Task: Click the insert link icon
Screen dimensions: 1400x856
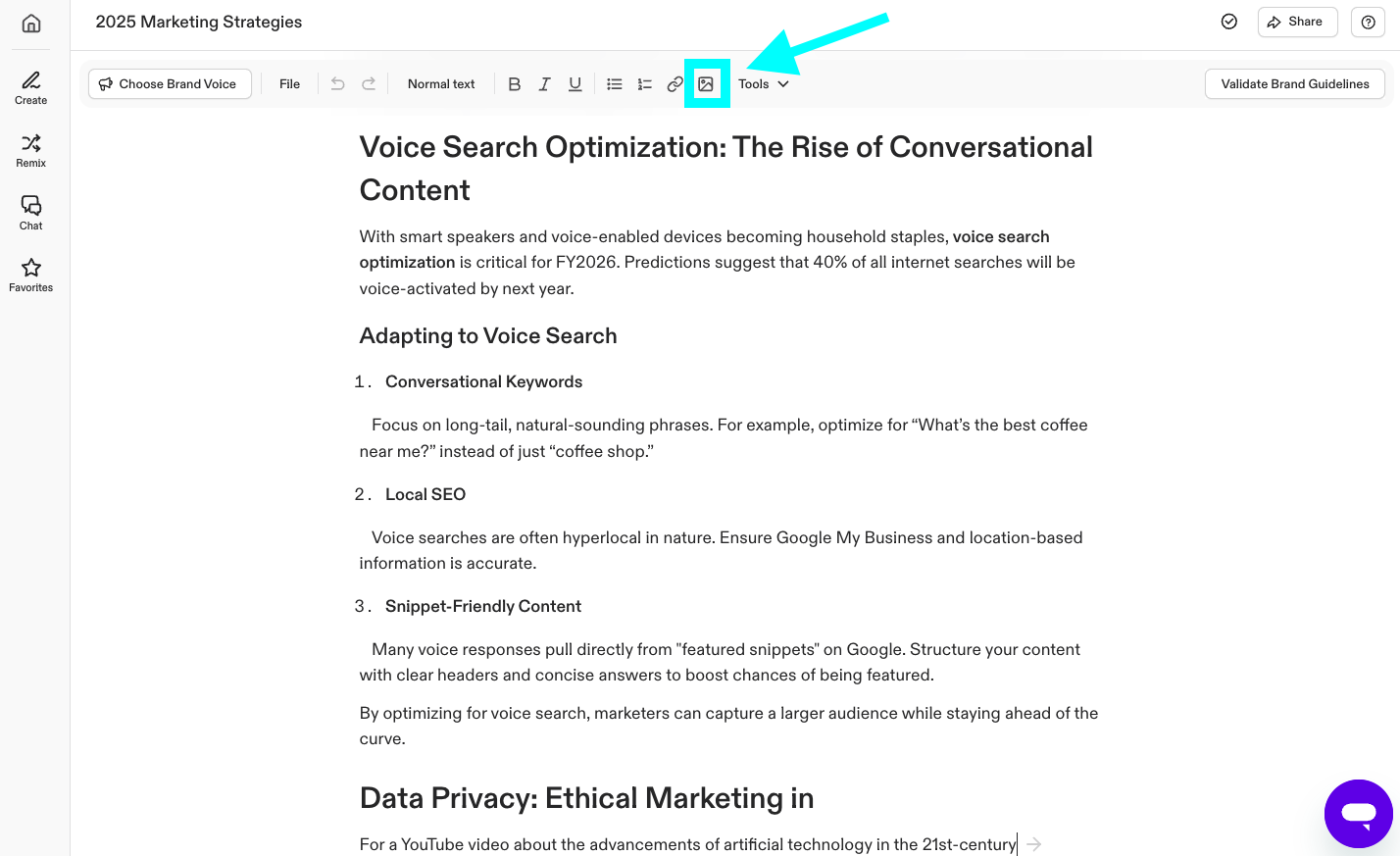Action: point(675,84)
